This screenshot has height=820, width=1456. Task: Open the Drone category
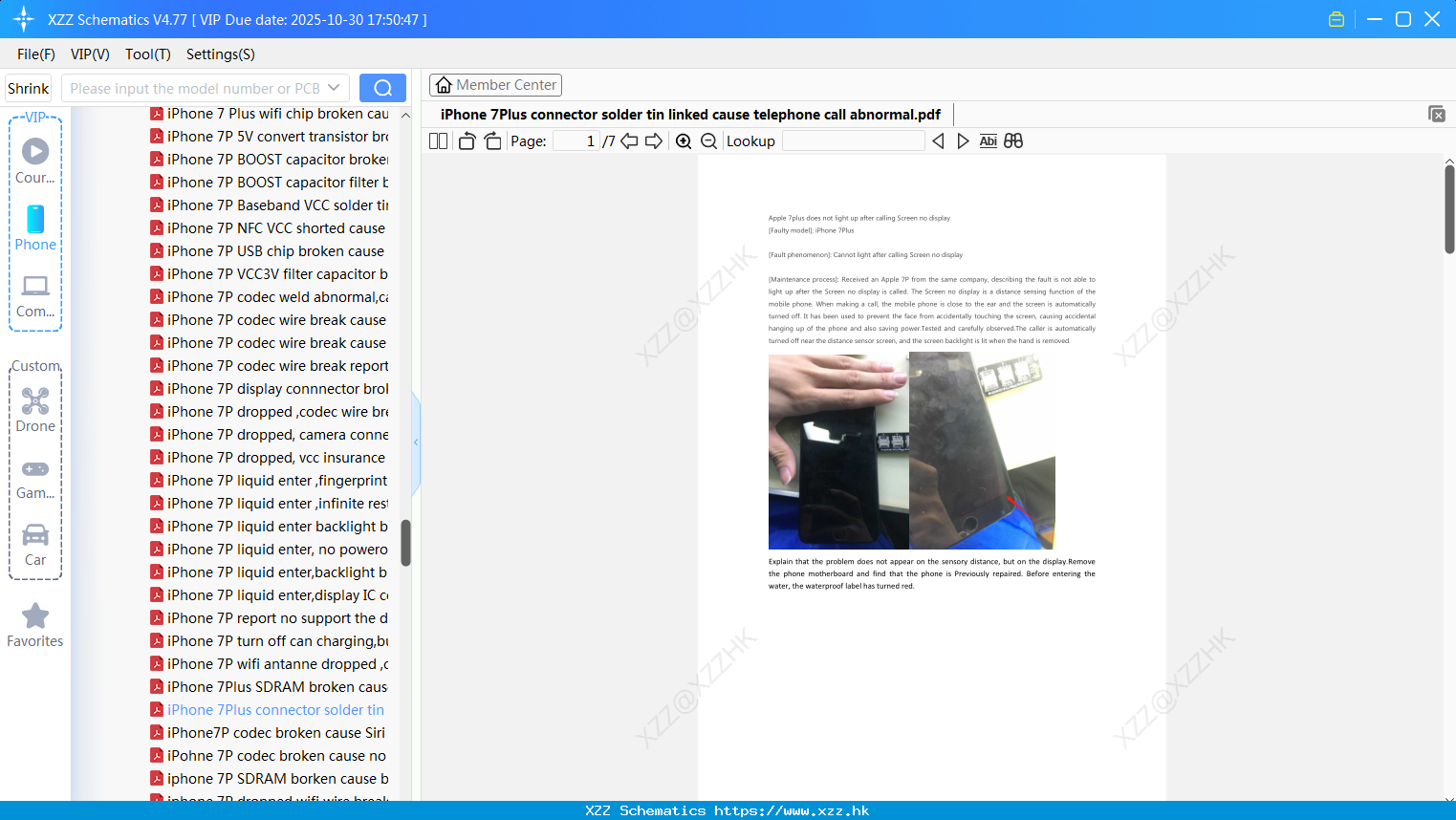click(35, 411)
